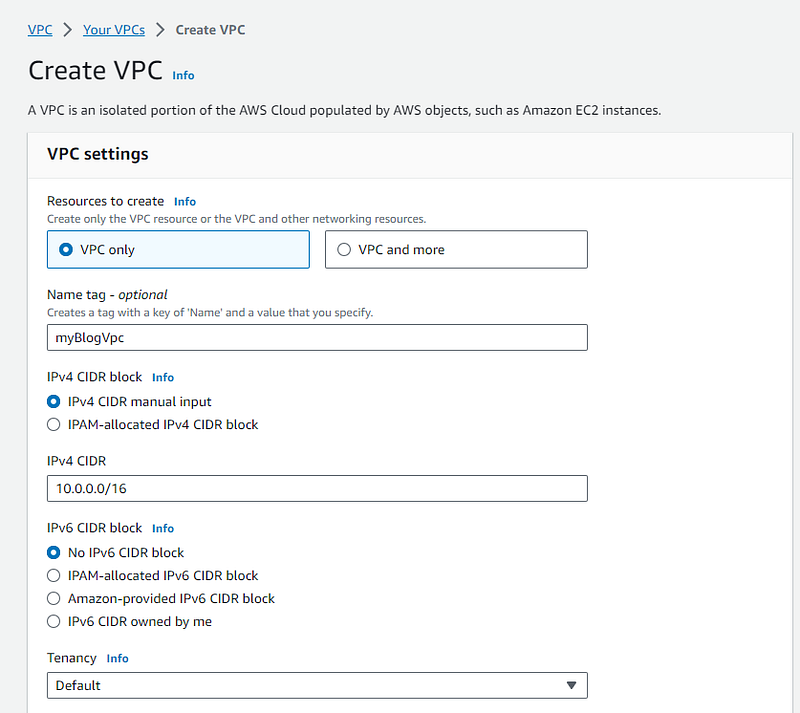Select Amazon-provided IPv6 CIDR block
Viewport: 800px width, 713px height.
point(54,599)
